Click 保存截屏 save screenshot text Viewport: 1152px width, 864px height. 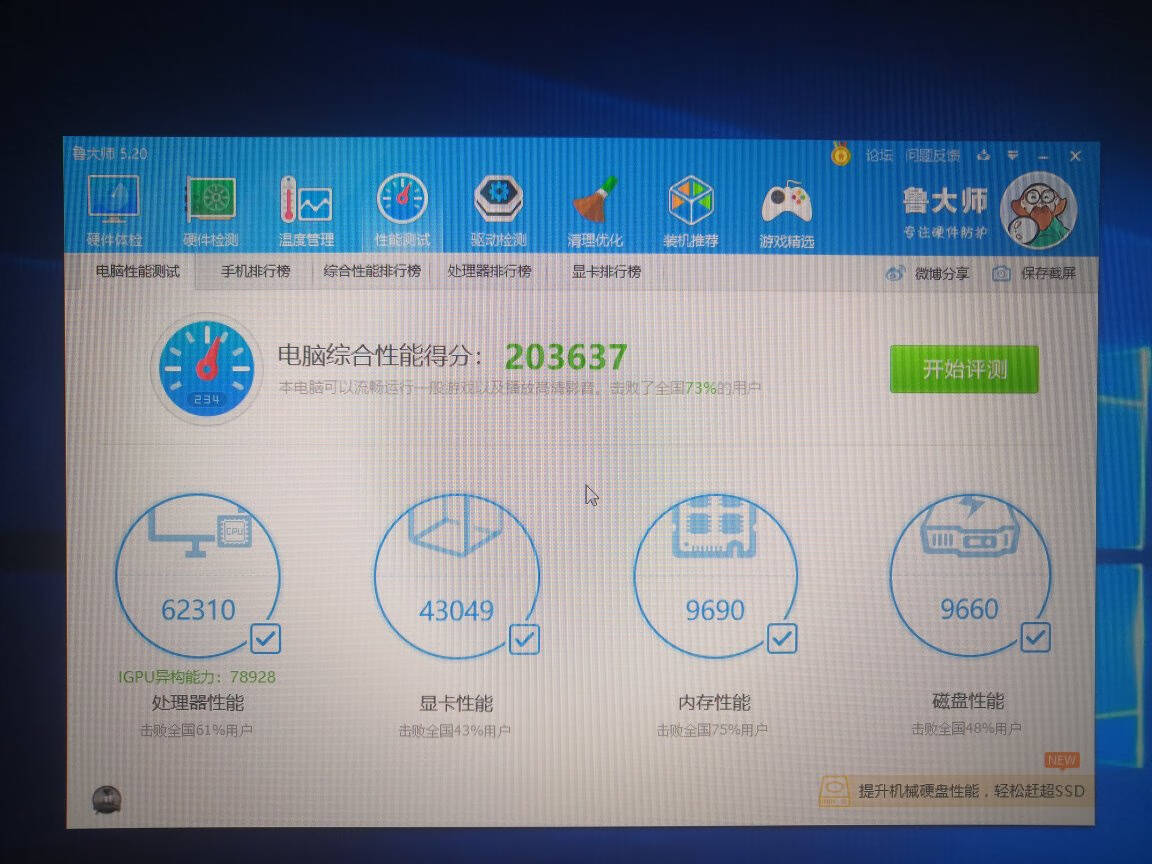click(x=1048, y=273)
